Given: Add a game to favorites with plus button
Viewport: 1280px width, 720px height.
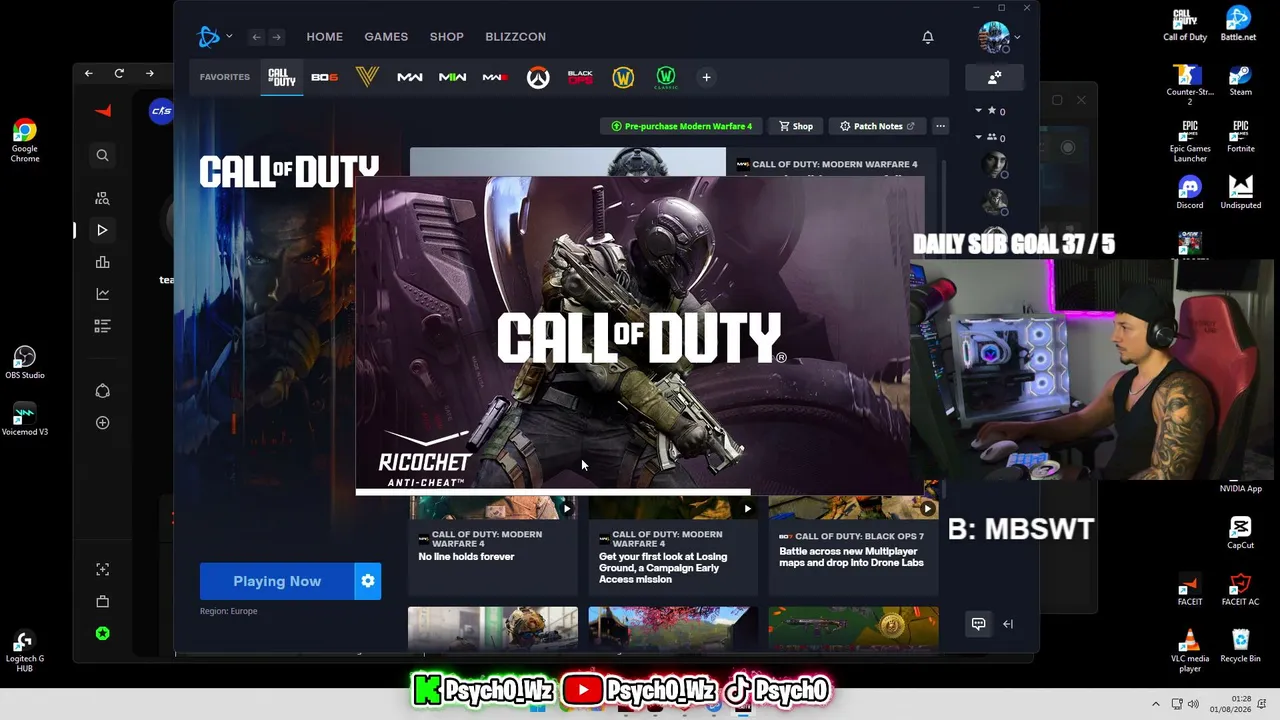Looking at the screenshot, I should point(706,77).
